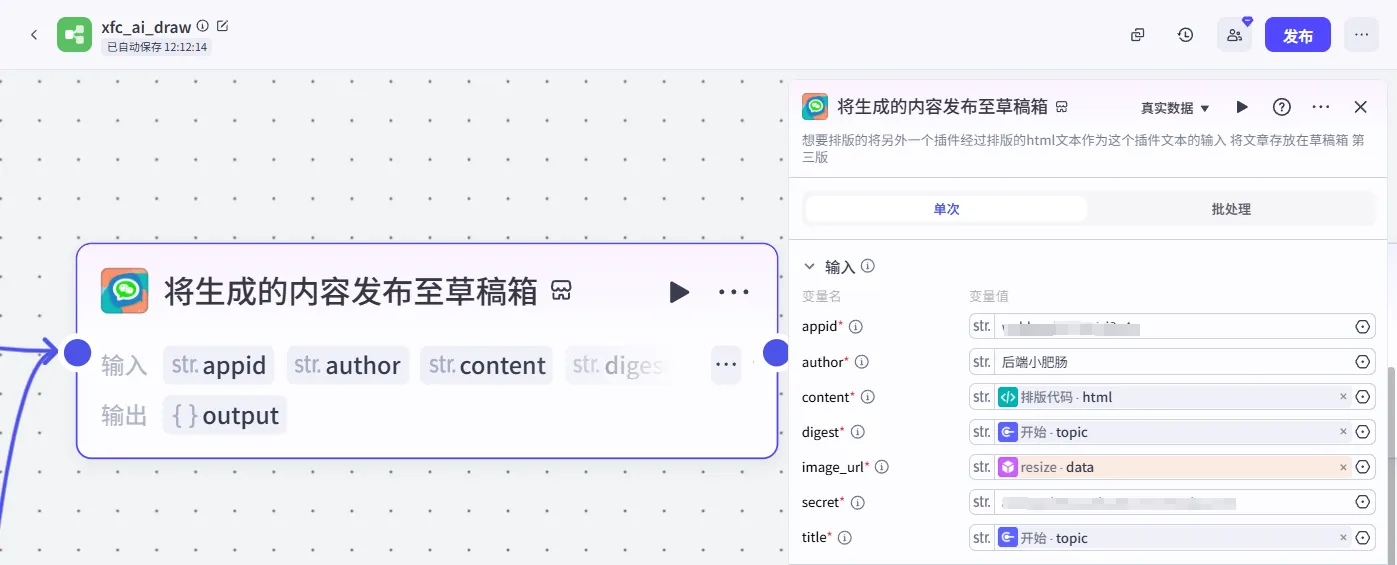Click the 已自动保存 12:12:14 status label

click(x=158, y=46)
